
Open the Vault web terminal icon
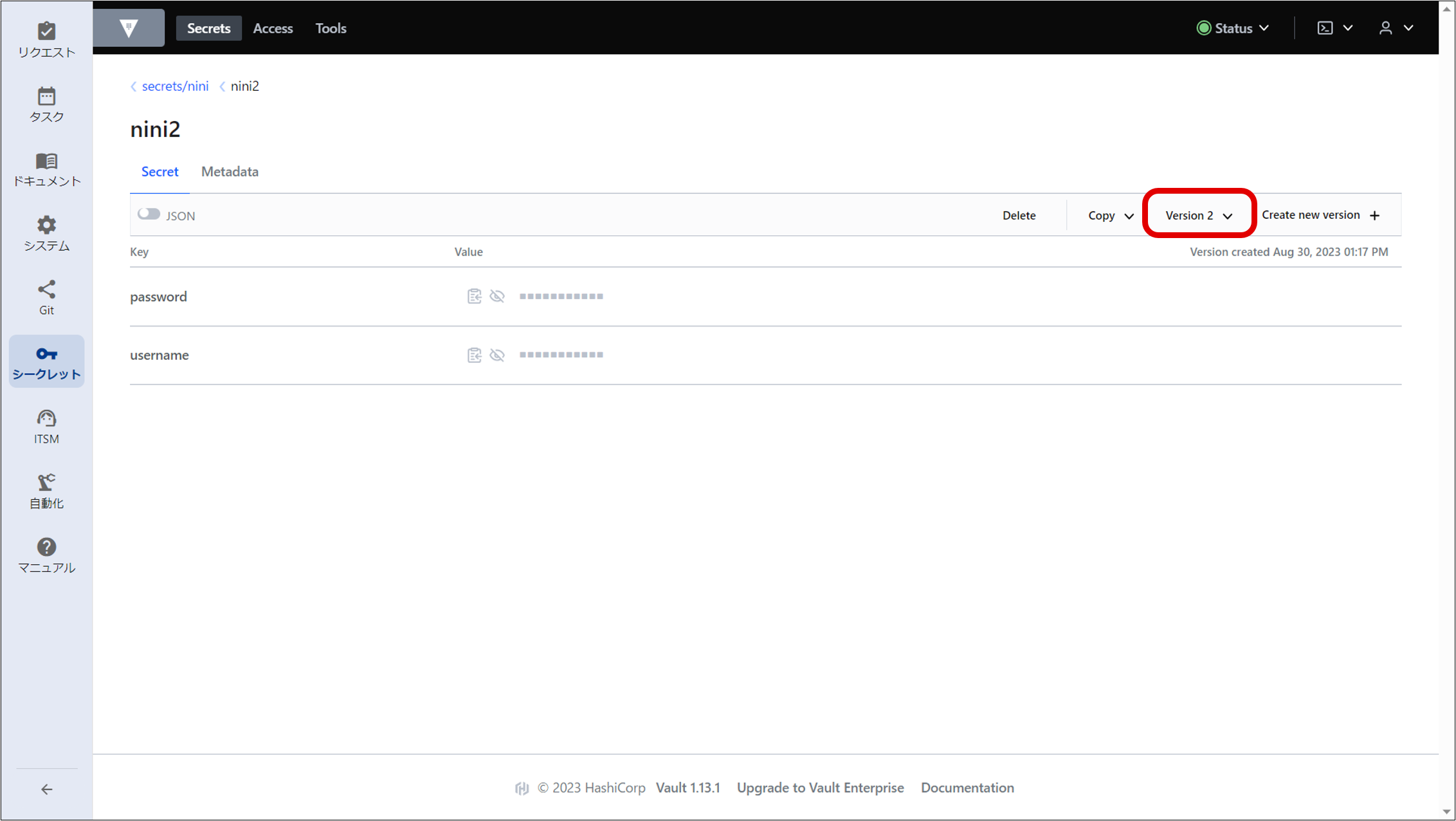[x=1325, y=28]
